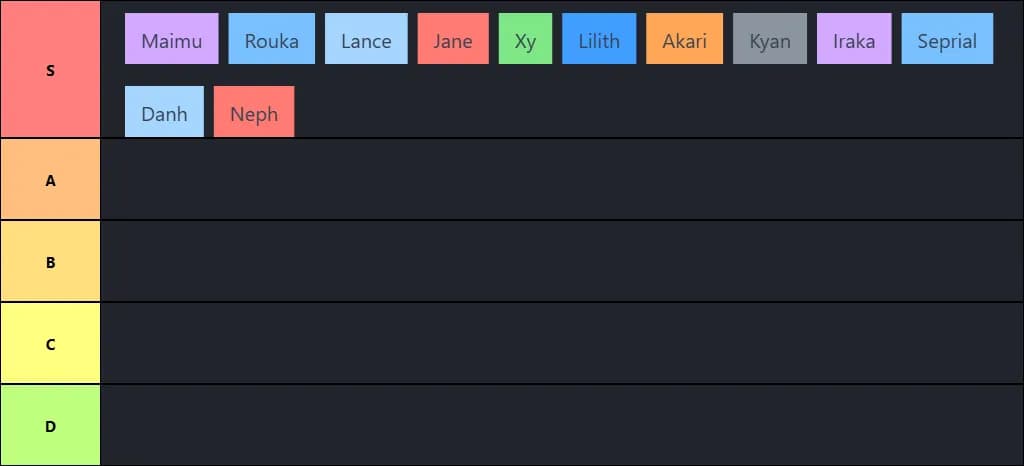Select the gray Kyan tile
The width and height of the screenshot is (1024, 466).
770,40
